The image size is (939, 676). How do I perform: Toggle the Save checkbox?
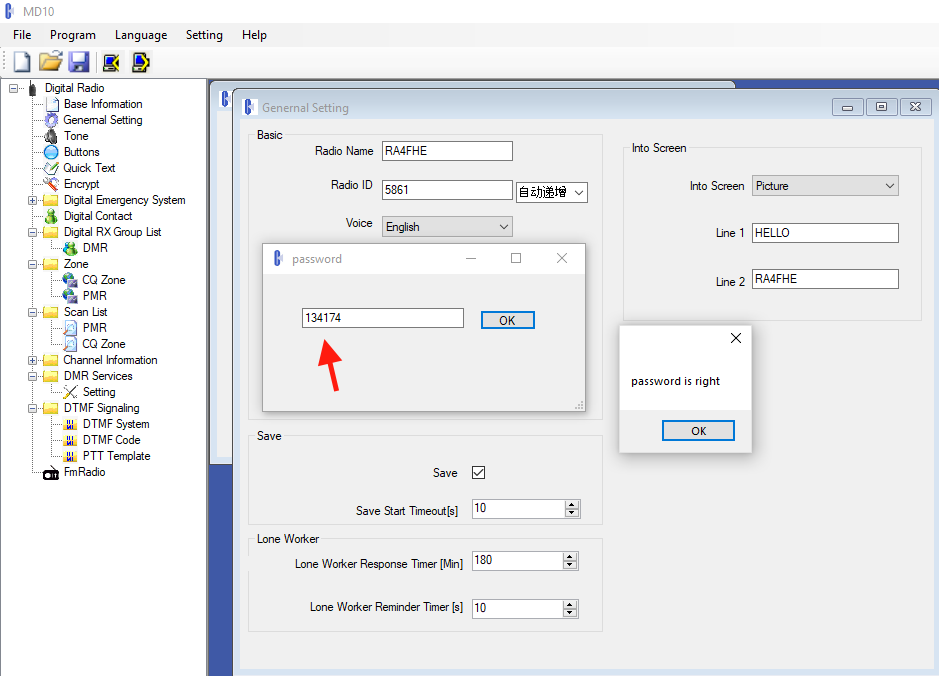[478, 473]
